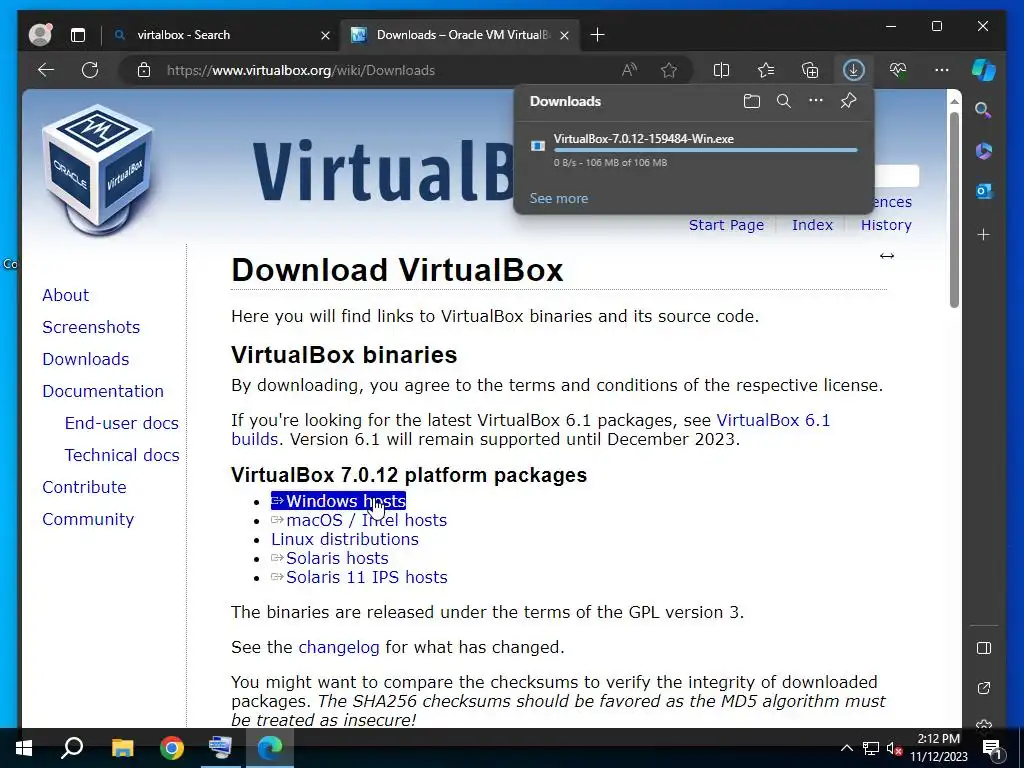Click the open-link-externally sidebar icon
This screenshot has width=1024, height=768.
tap(984, 688)
